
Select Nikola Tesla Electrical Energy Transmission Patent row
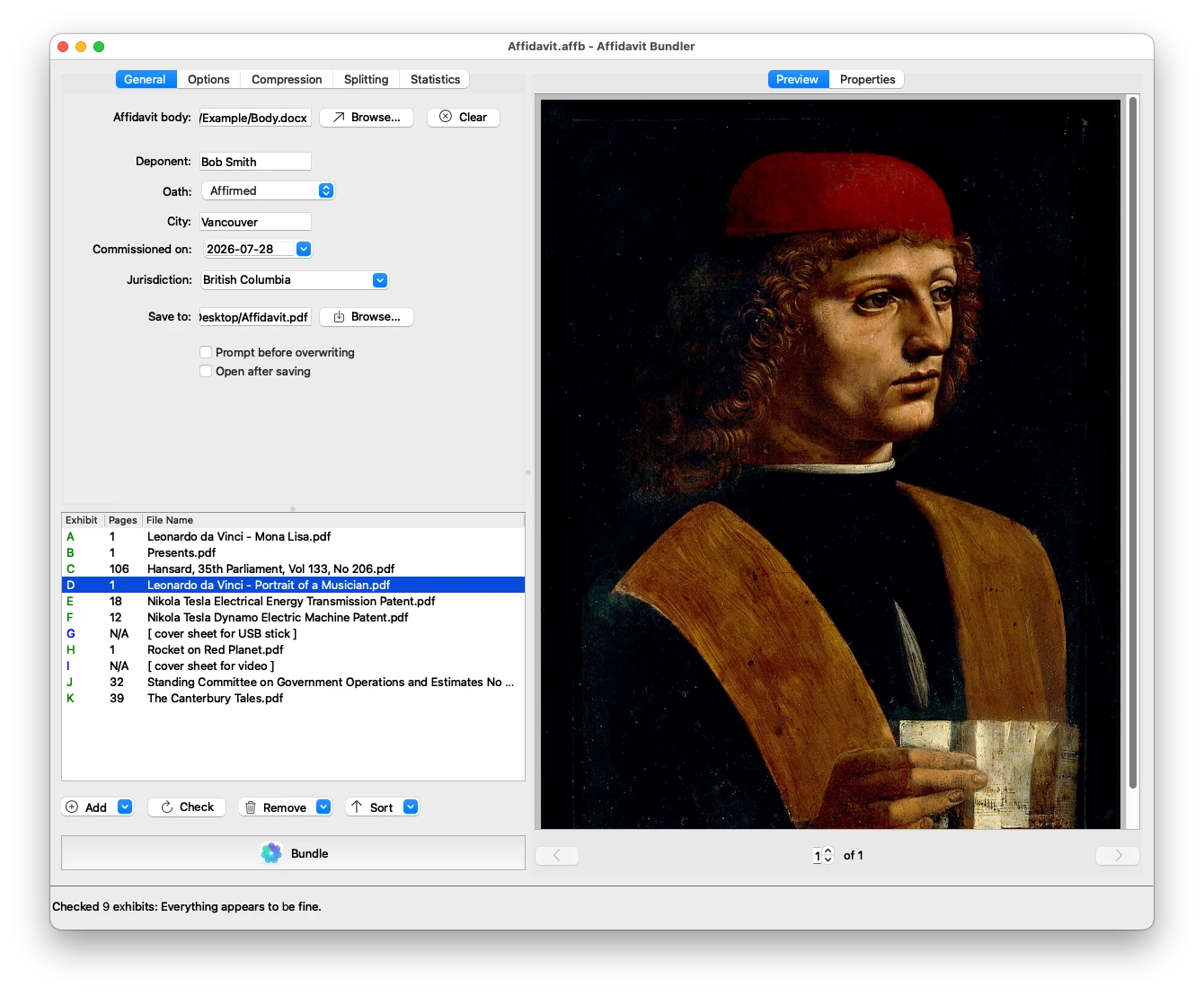pos(293,601)
